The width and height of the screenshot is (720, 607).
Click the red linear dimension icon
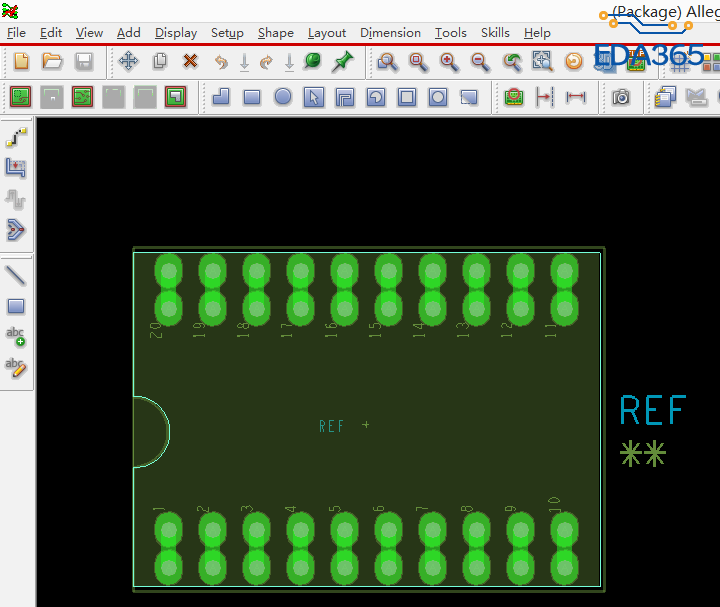point(575,97)
